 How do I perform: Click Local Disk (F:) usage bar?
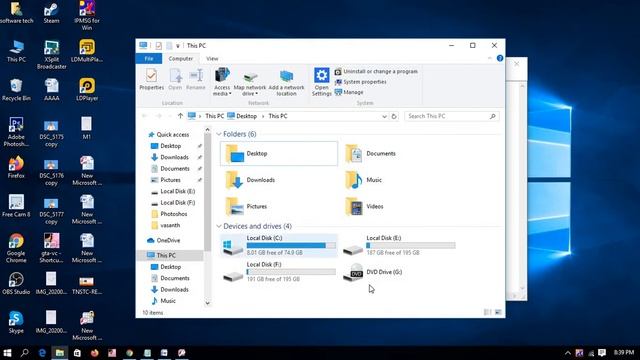click(x=291, y=272)
